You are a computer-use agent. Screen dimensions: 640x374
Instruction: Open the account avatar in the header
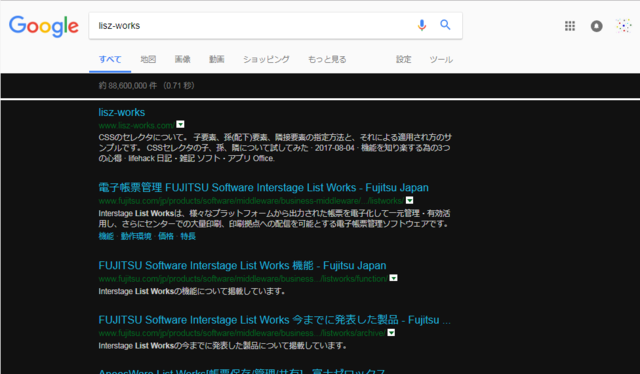pos(624,26)
